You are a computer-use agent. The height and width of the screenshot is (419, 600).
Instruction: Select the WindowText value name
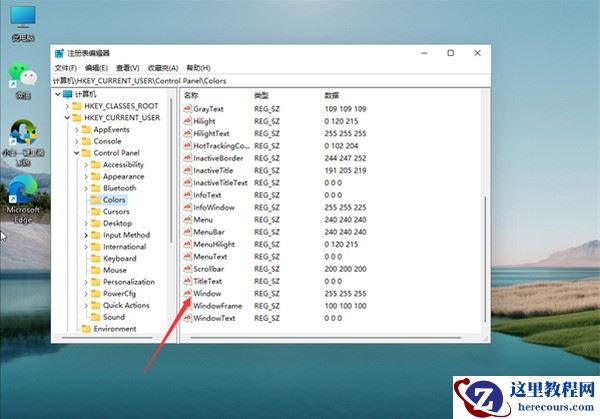pyautogui.click(x=214, y=318)
